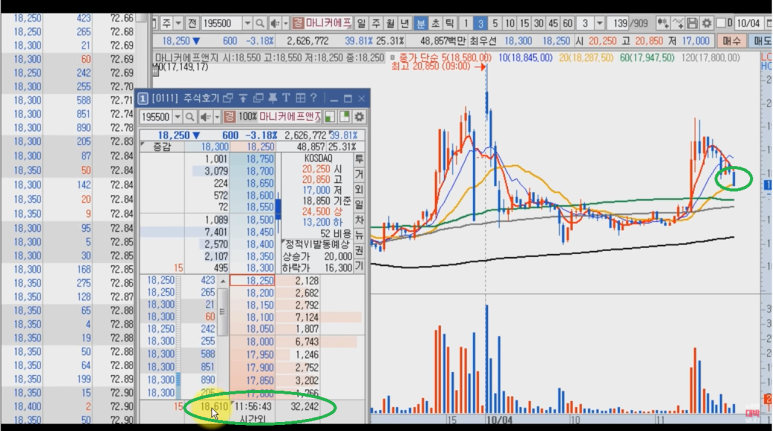Viewport: 773px width, 431px height.
Task: Save chart settings with the disk icon
Action: point(692,23)
